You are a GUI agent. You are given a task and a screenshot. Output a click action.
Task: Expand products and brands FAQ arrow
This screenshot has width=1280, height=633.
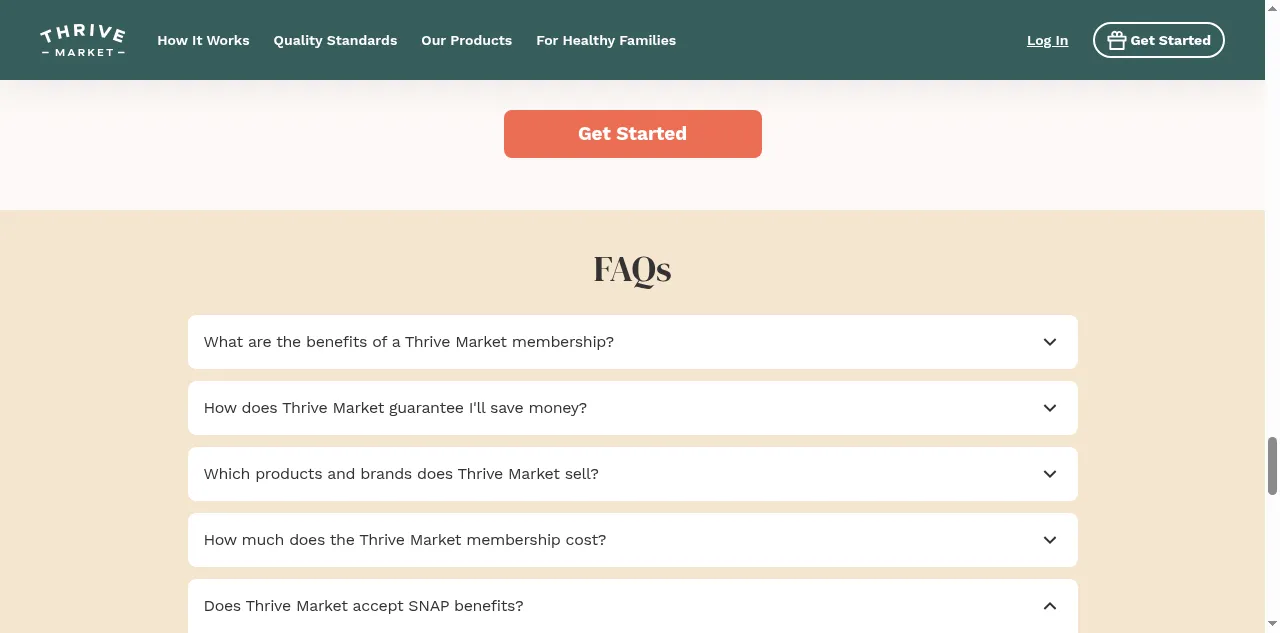click(x=1049, y=474)
